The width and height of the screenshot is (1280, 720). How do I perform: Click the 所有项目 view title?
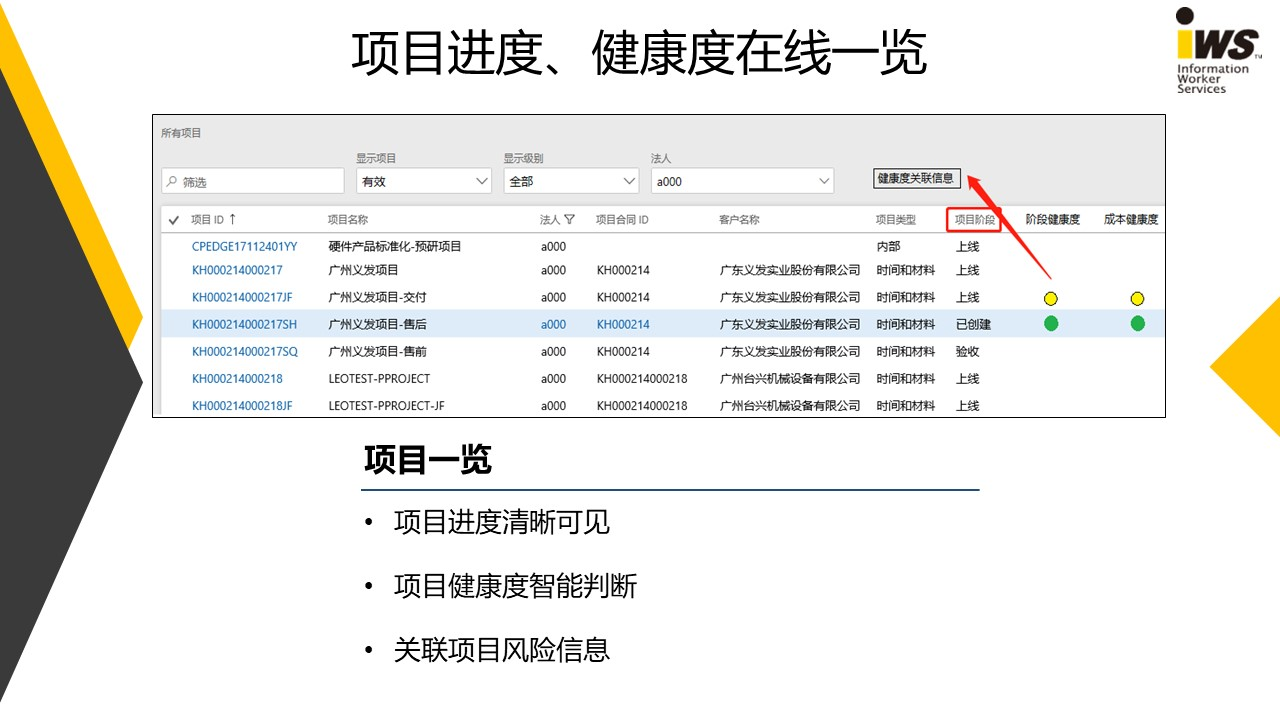point(181,133)
